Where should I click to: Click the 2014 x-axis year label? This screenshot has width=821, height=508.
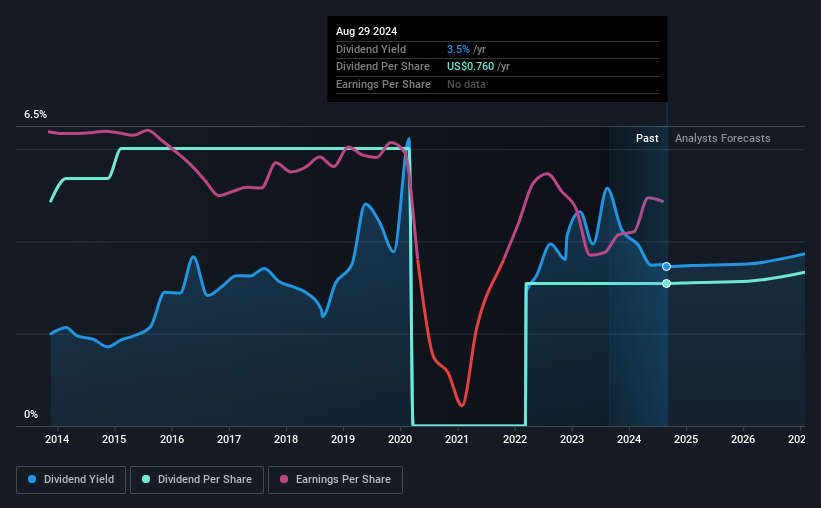click(x=57, y=439)
